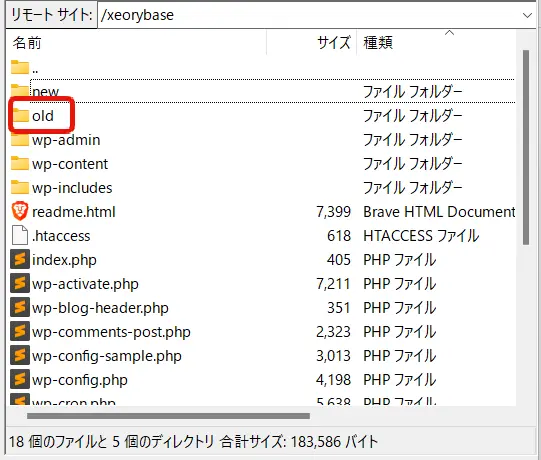The width and height of the screenshot is (541, 460).
Task: Select the wp-includes folder icon
Action: [20, 188]
